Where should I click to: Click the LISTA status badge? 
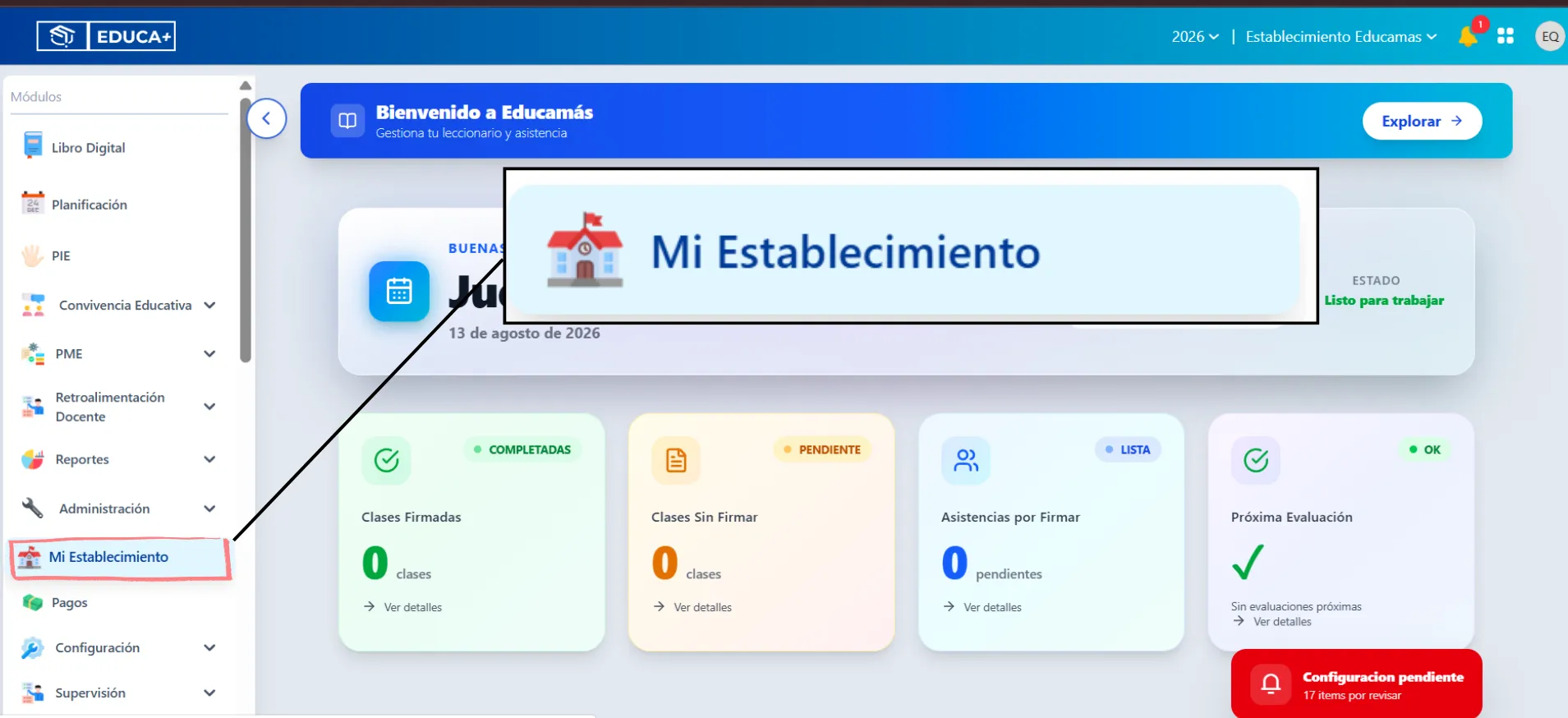[1128, 449]
